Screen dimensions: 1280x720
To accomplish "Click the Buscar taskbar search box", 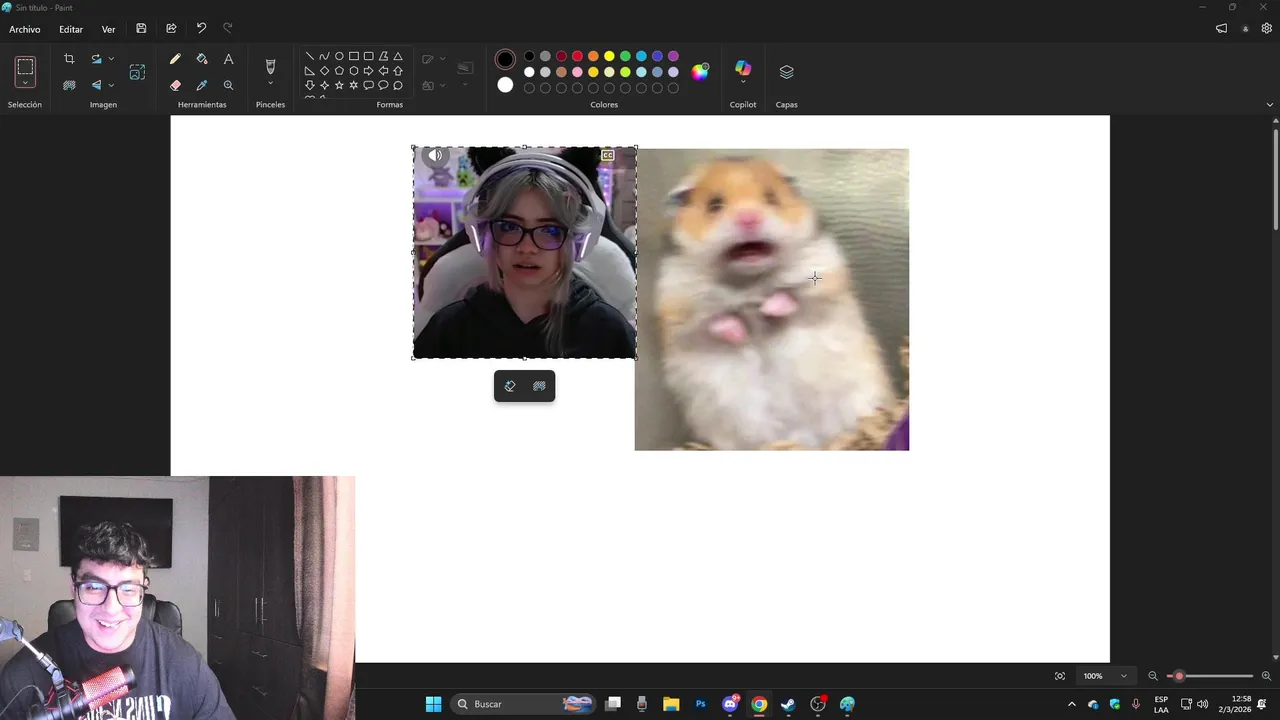I will [x=524, y=704].
